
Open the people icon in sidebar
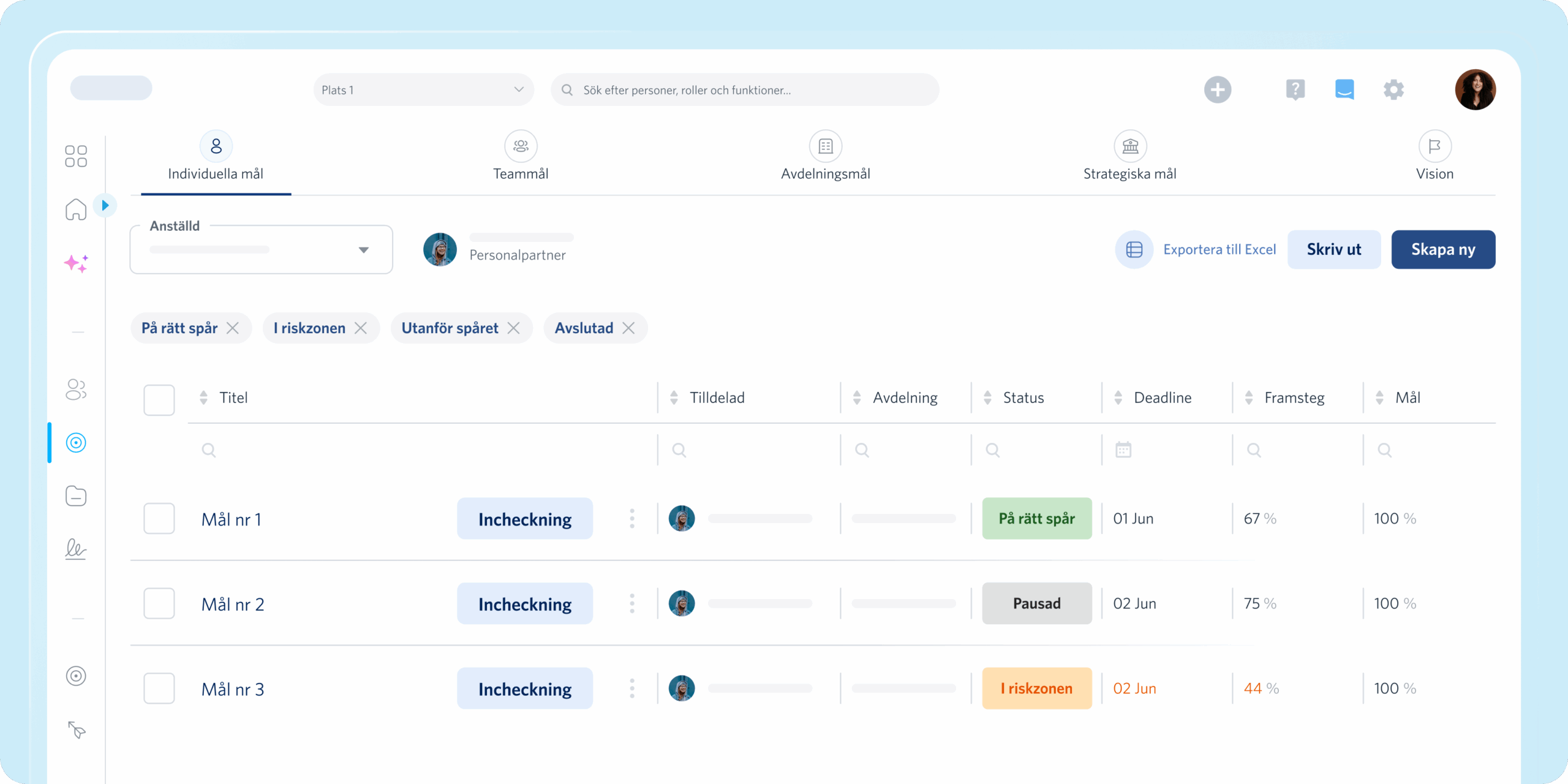76,390
